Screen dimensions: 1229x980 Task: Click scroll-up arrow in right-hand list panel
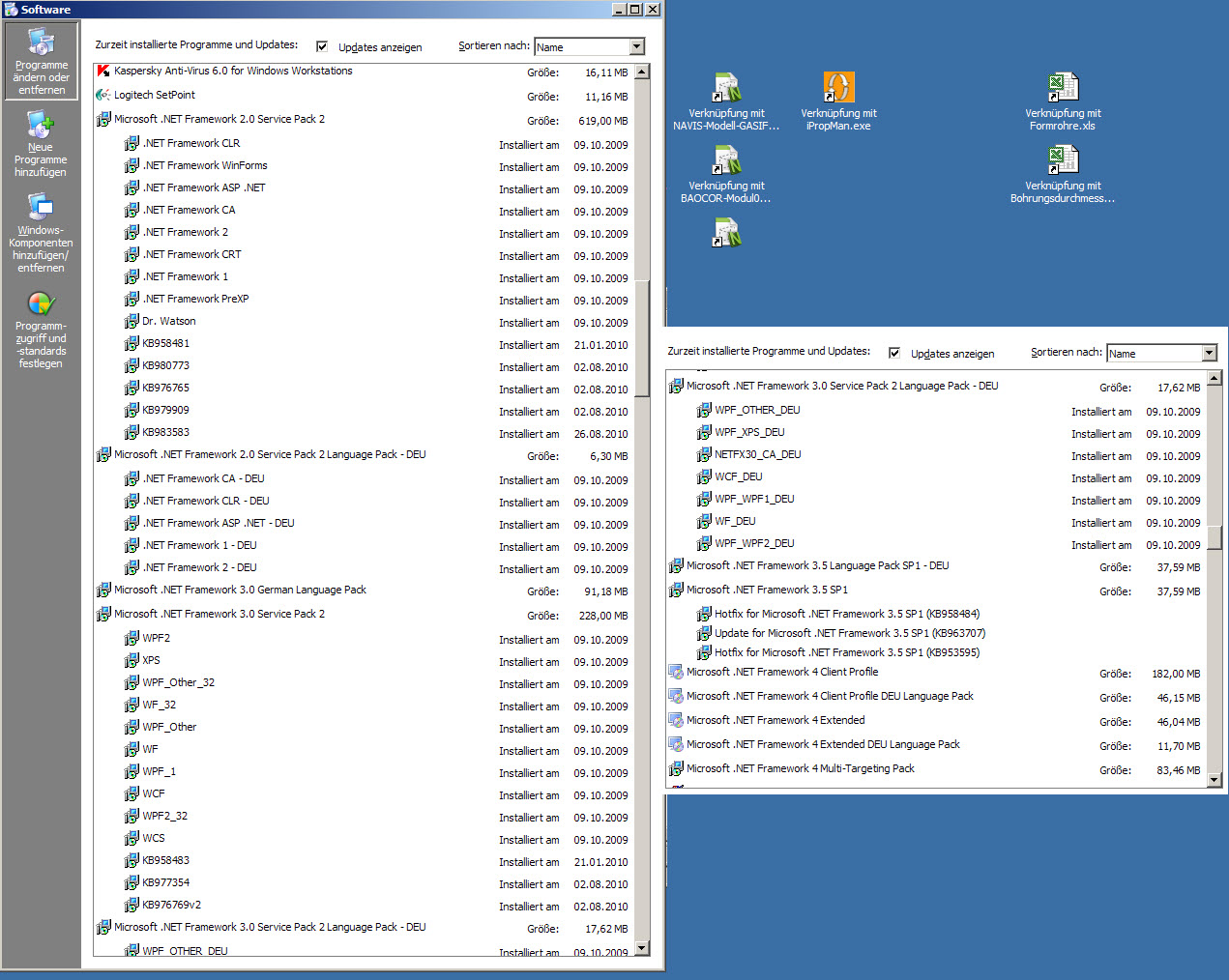tap(1214, 378)
